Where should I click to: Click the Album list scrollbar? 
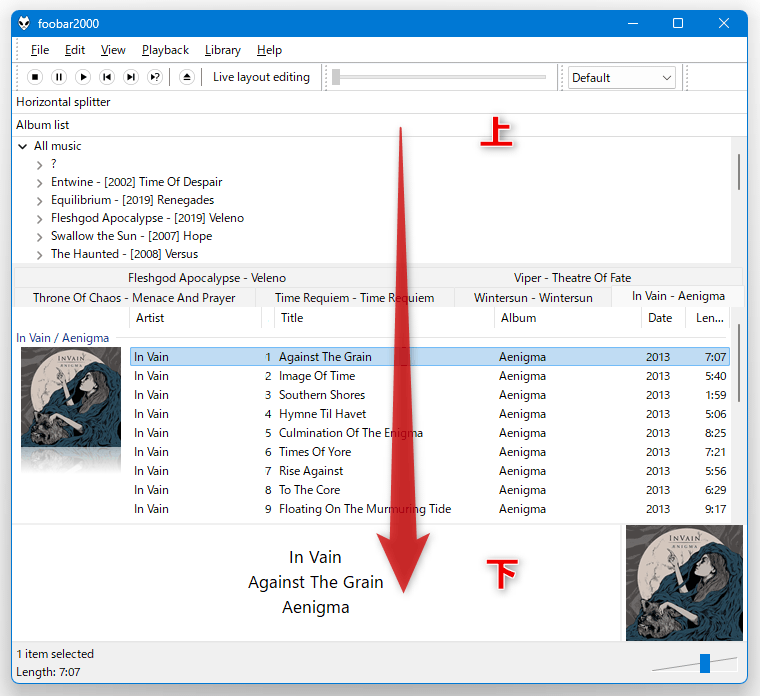739,172
